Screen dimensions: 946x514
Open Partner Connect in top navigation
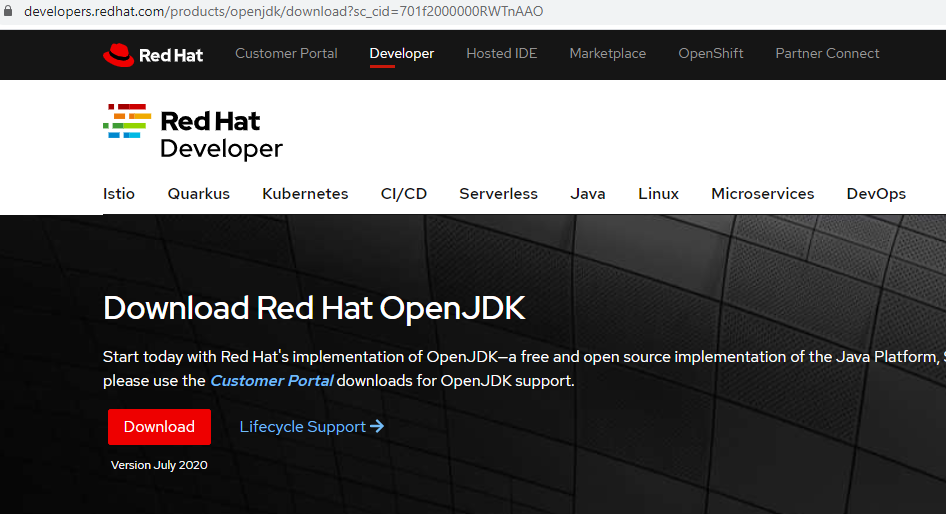coord(827,53)
